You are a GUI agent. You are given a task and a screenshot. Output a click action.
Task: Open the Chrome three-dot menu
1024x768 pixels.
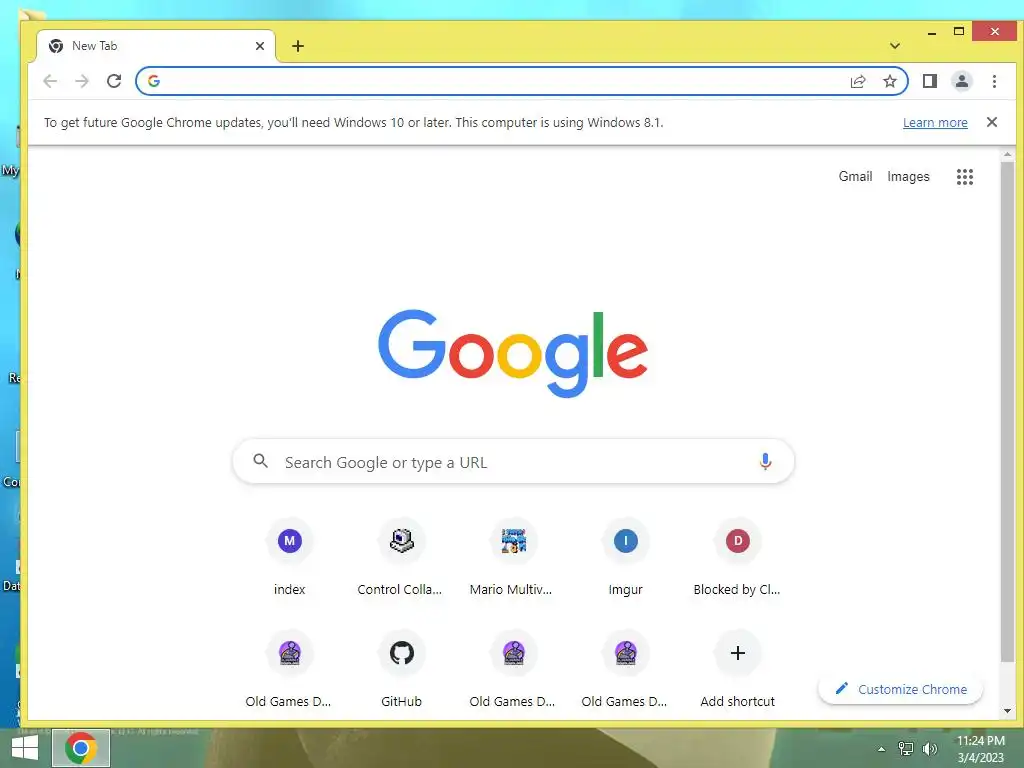[994, 81]
